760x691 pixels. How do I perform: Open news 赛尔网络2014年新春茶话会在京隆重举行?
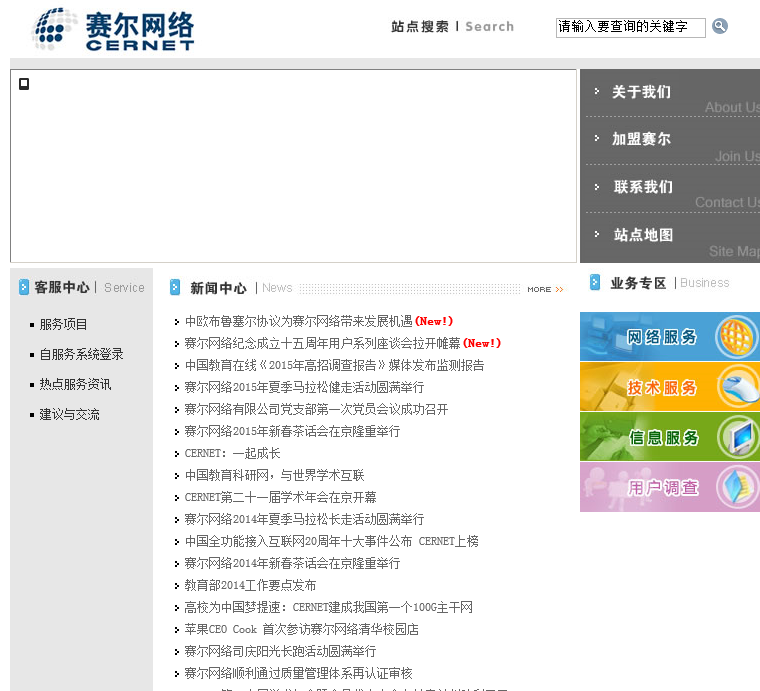point(292,564)
